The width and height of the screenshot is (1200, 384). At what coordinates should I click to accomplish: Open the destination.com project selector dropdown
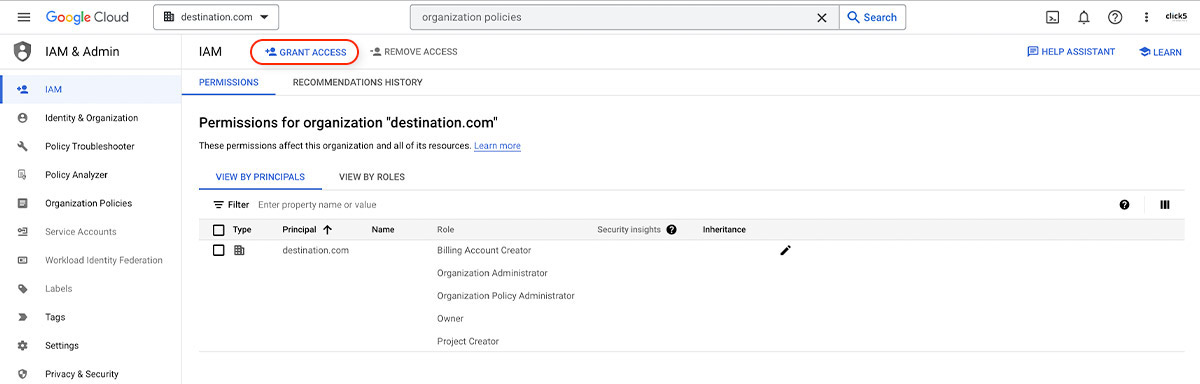click(216, 17)
